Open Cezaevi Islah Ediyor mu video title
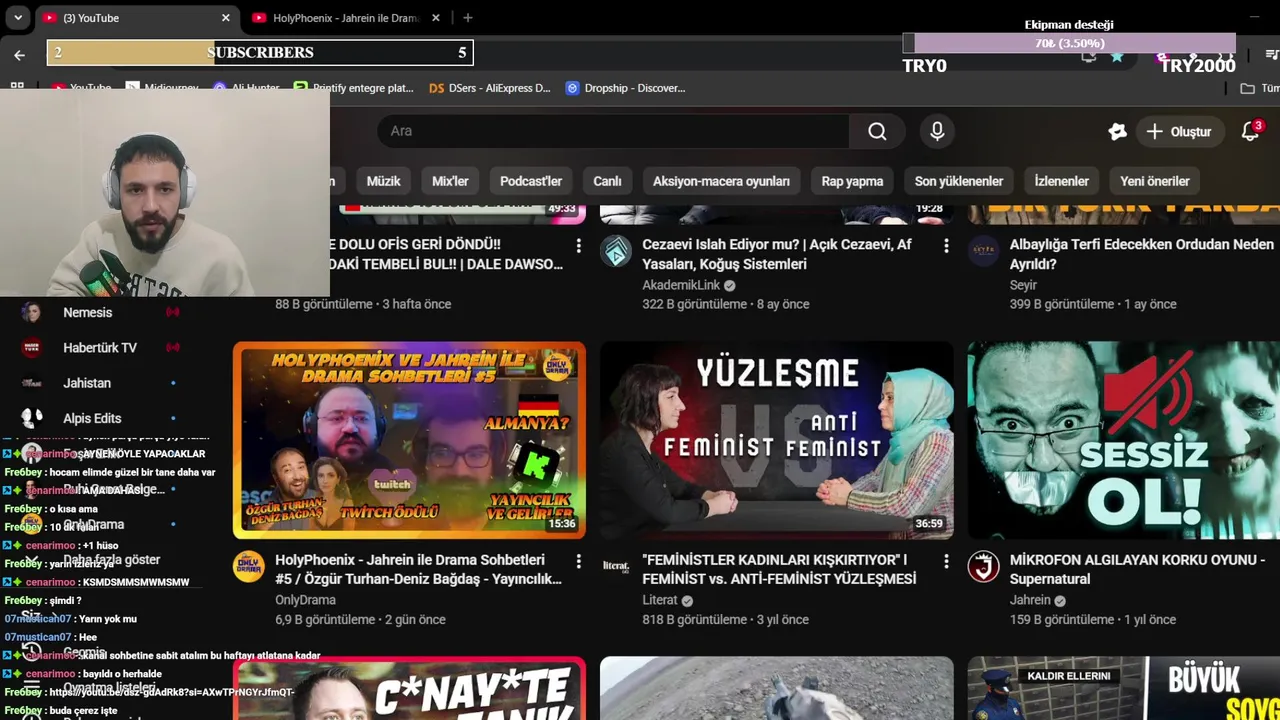 pyautogui.click(x=777, y=254)
